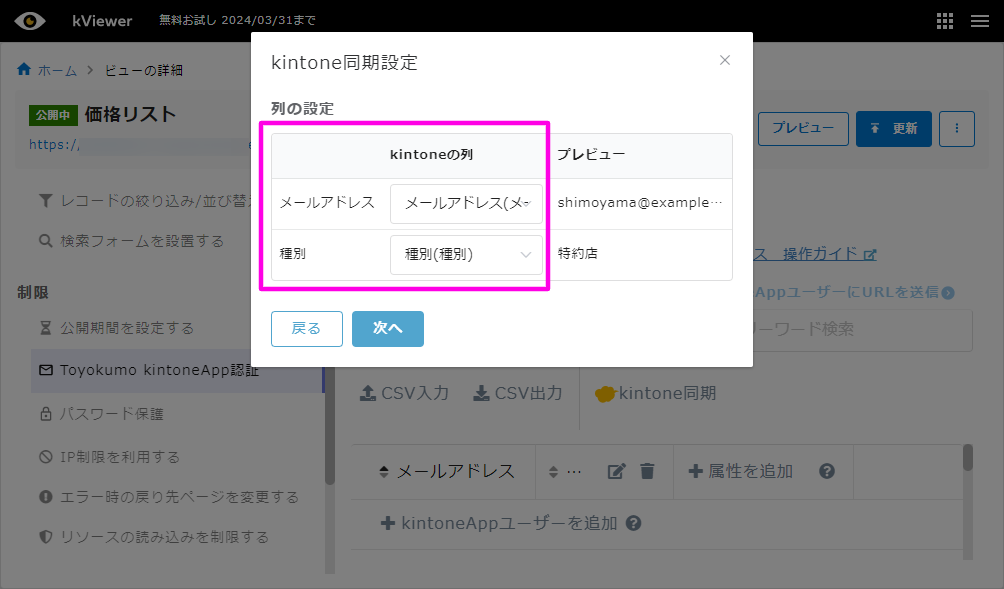The image size is (1004, 589).
Task: Click help icon next to kintoneAppユーザーを追加
Action: tap(633, 523)
